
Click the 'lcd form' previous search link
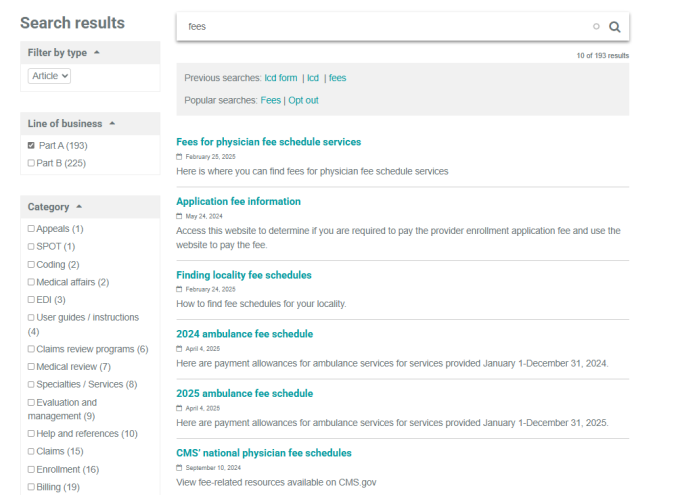coord(281,78)
